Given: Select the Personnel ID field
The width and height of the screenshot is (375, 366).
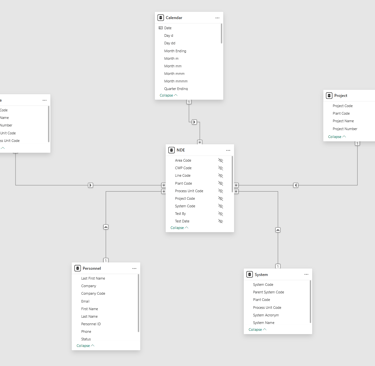Looking at the screenshot, I should (x=91, y=324).
